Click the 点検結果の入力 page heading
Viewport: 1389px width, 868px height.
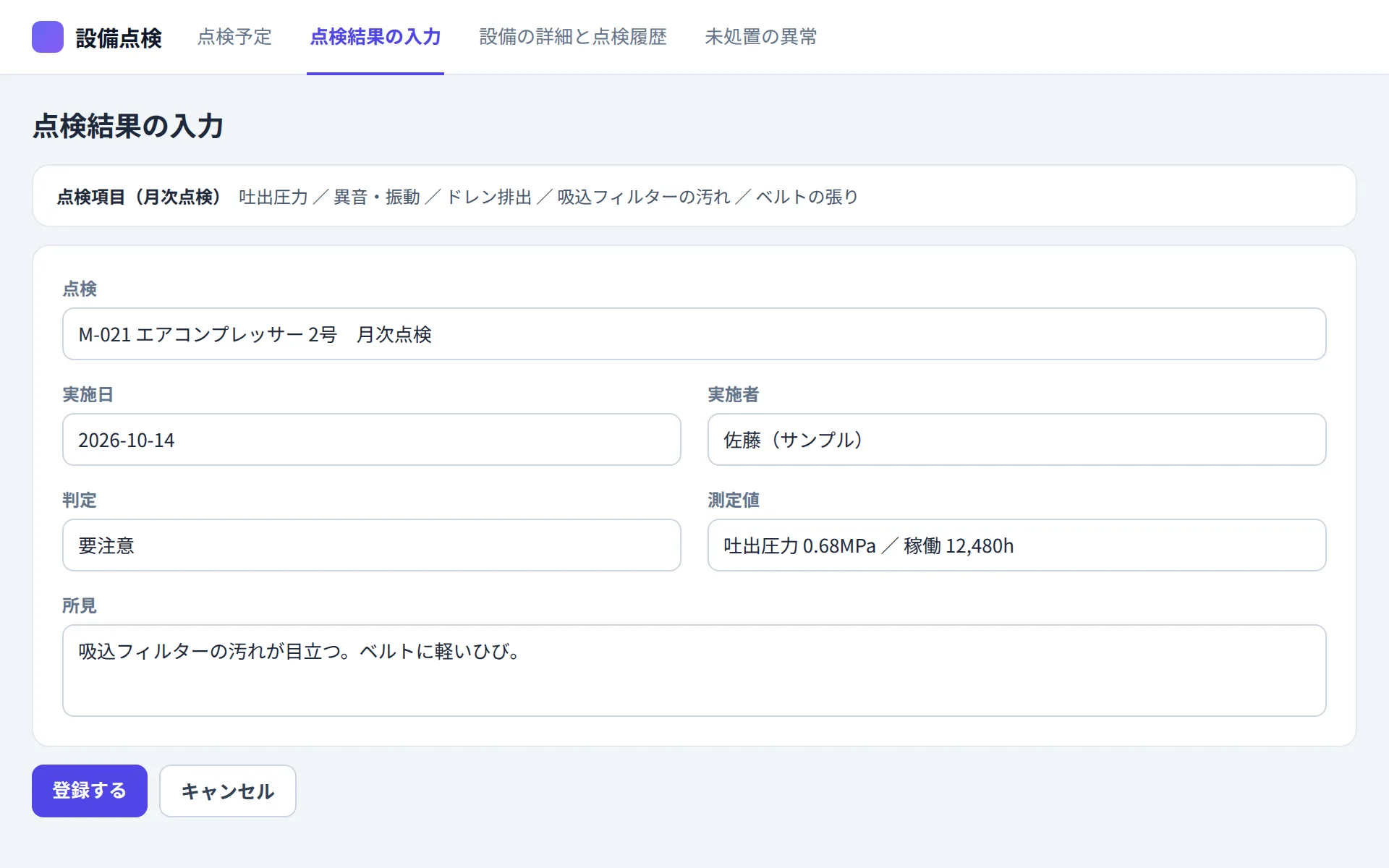(x=128, y=126)
